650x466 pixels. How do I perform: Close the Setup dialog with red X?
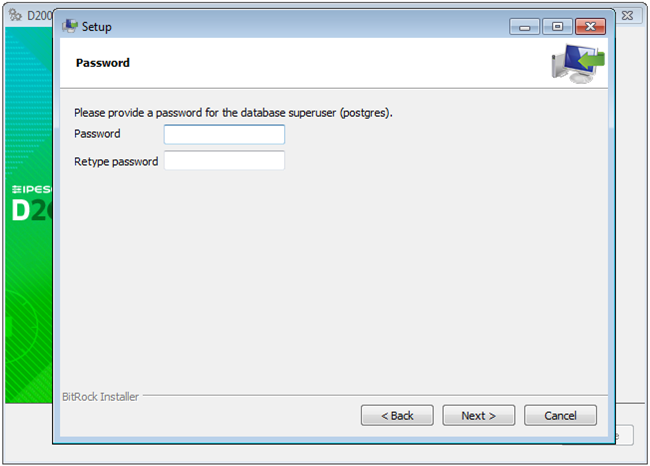coord(590,26)
